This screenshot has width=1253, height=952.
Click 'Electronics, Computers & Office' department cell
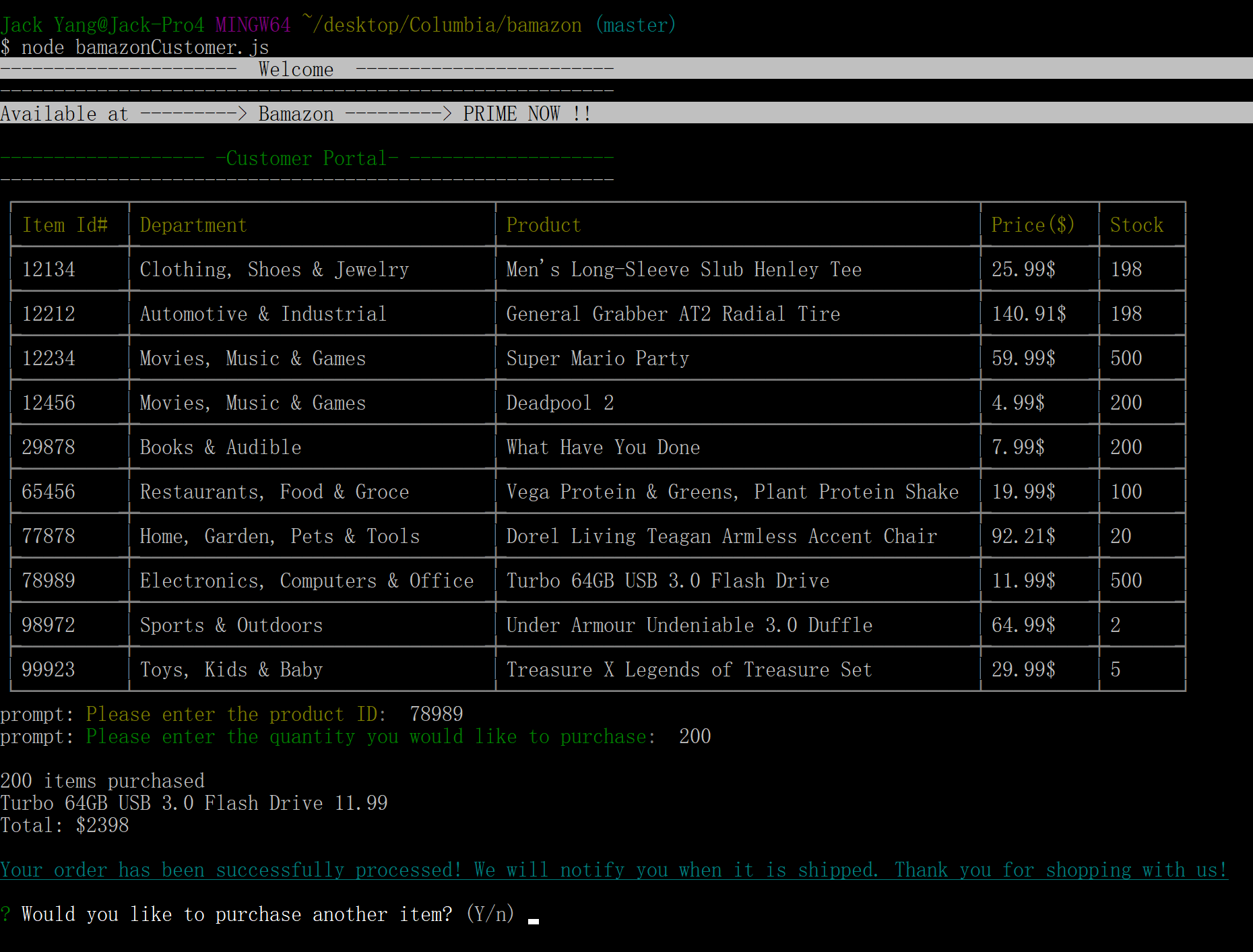click(307, 581)
